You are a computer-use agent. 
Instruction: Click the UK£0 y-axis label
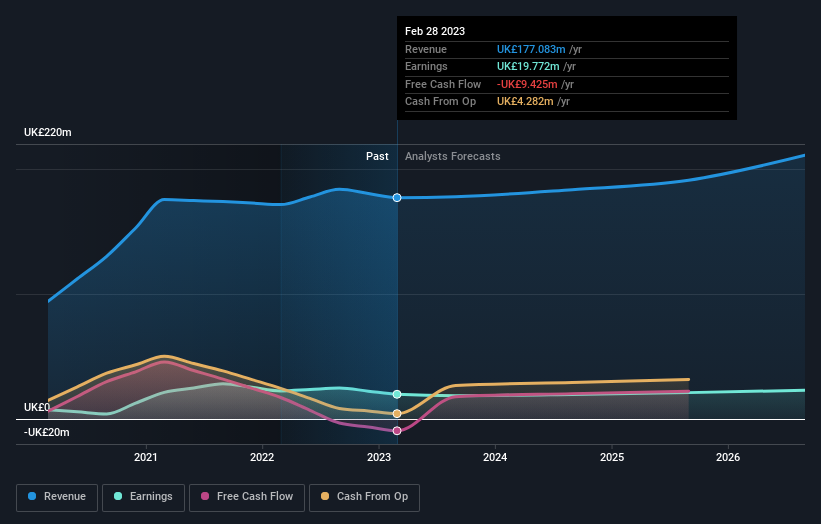37,407
